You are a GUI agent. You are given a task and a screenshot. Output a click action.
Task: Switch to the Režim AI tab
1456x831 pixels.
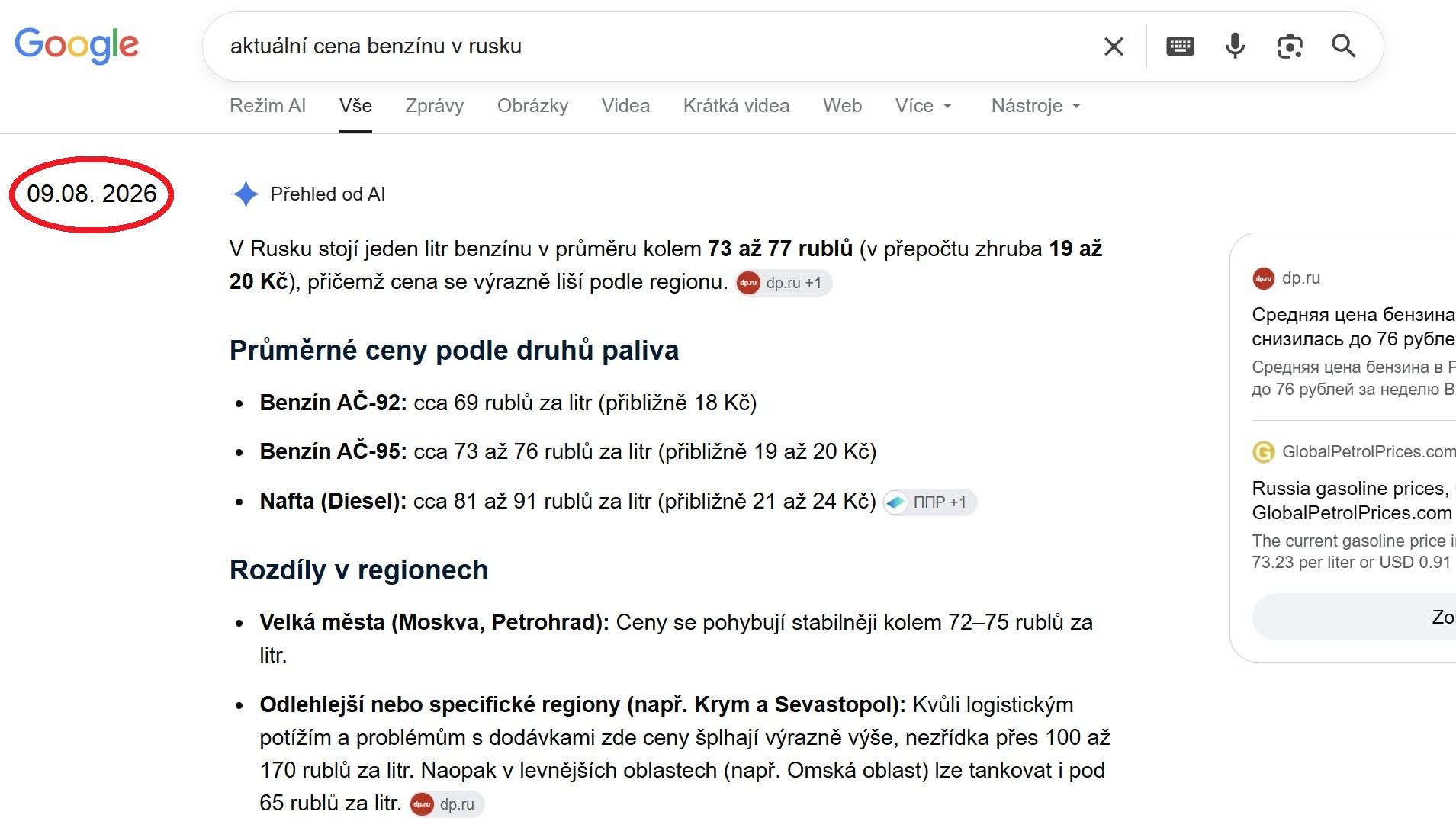[x=268, y=106]
